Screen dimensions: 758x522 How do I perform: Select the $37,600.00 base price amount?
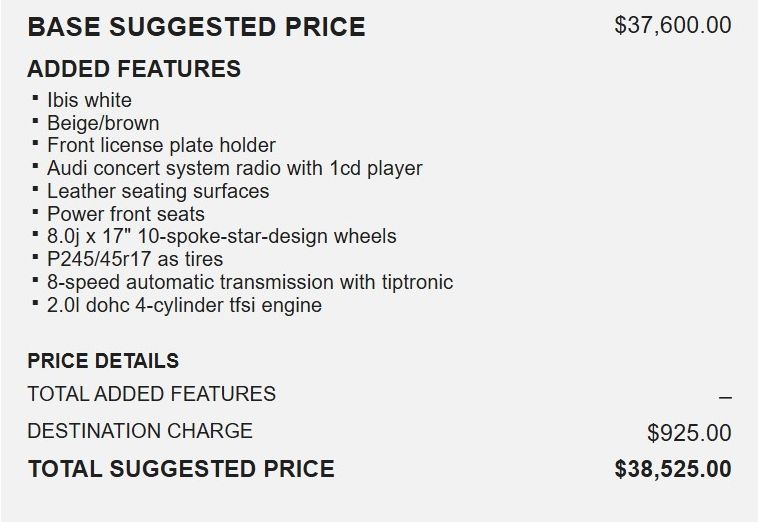672,25
